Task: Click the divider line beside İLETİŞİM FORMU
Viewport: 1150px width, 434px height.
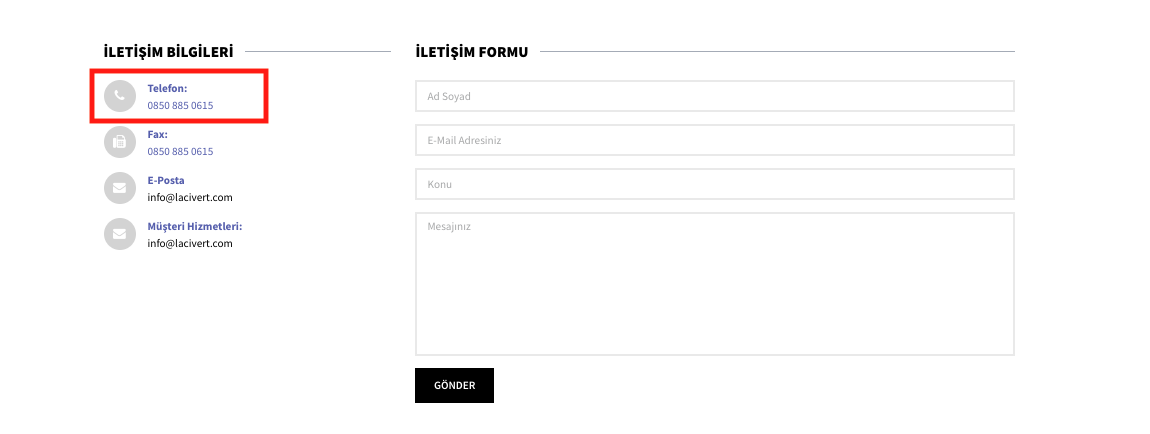Action: (777, 51)
